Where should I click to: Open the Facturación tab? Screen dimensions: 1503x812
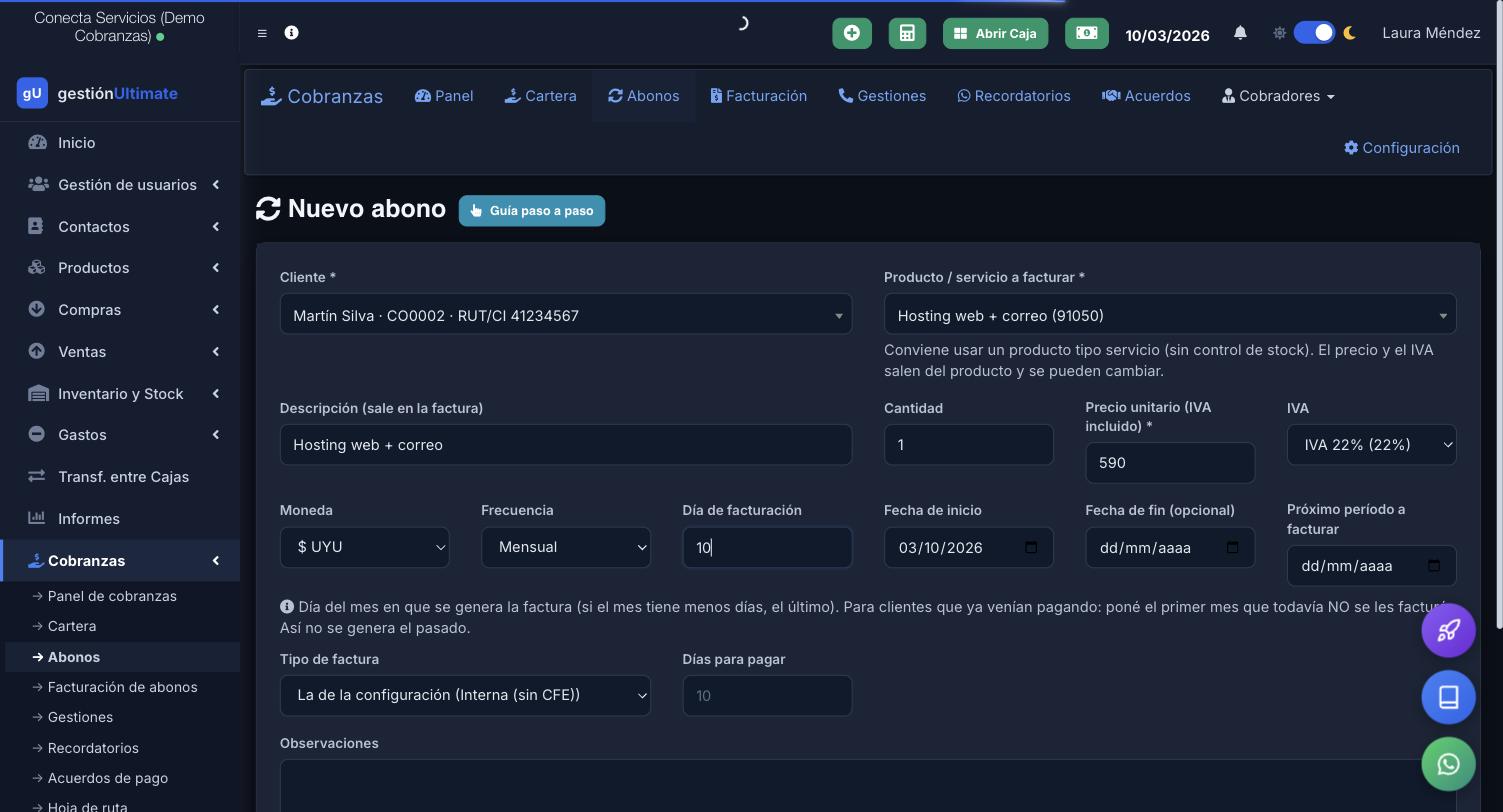(758, 96)
